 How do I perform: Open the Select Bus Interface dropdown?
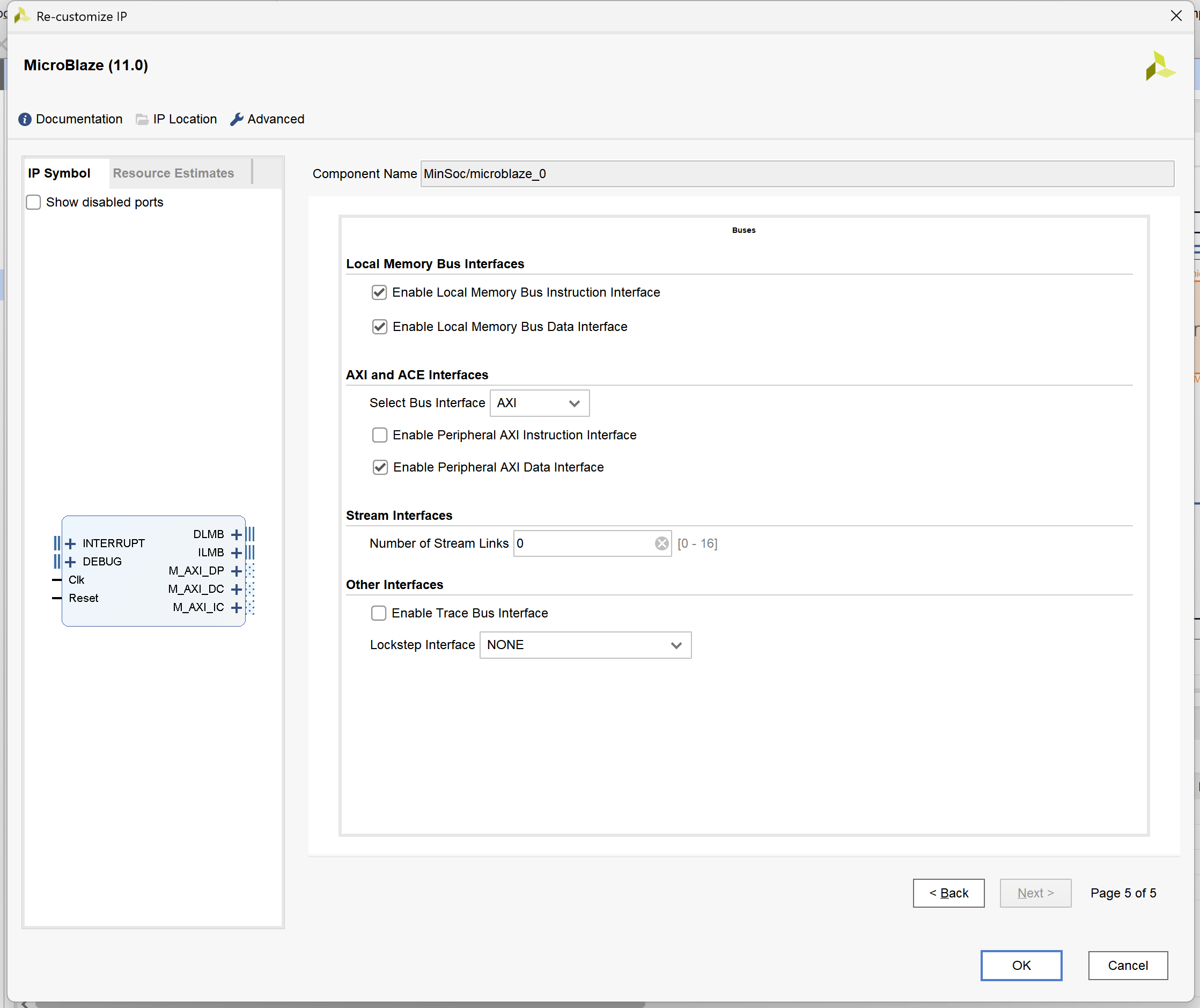coord(540,403)
